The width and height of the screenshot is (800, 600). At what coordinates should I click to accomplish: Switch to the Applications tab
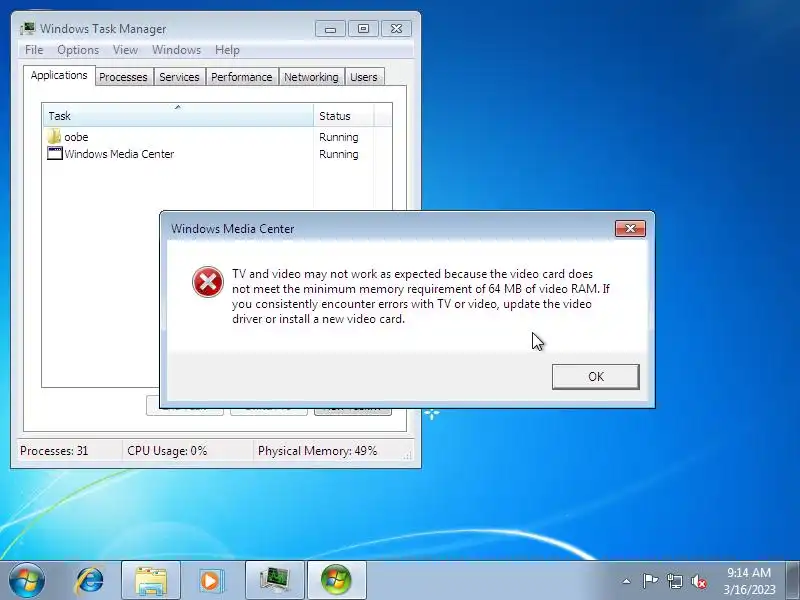(x=59, y=76)
